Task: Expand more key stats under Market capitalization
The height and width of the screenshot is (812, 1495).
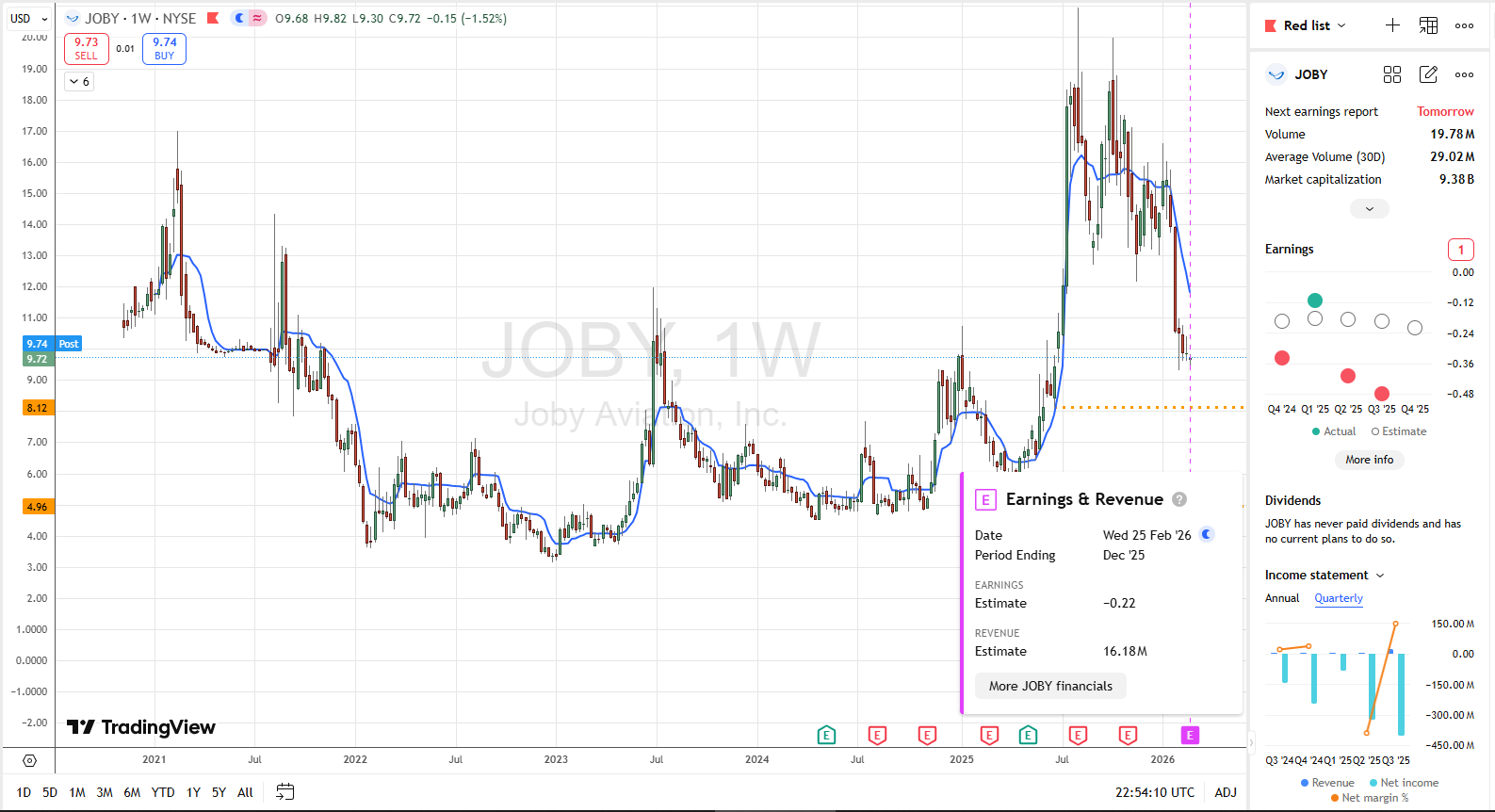Action: pos(1369,209)
